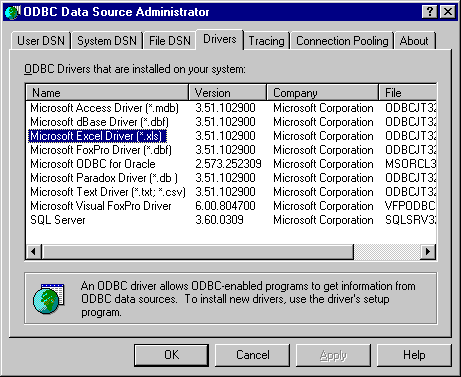Sort by the Name column header
Screen dimensions: 461x377
pos(107,93)
